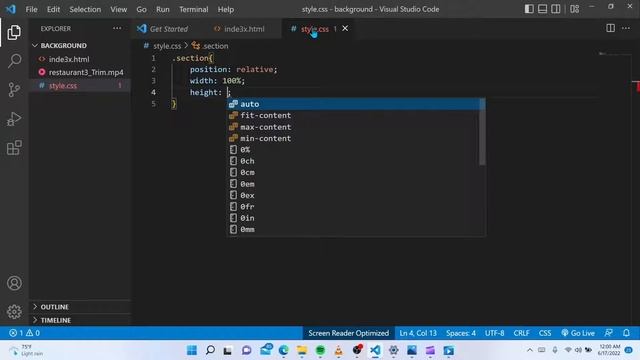Choose '0em' suggestion
This screenshot has width=640, height=360.
(356, 184)
